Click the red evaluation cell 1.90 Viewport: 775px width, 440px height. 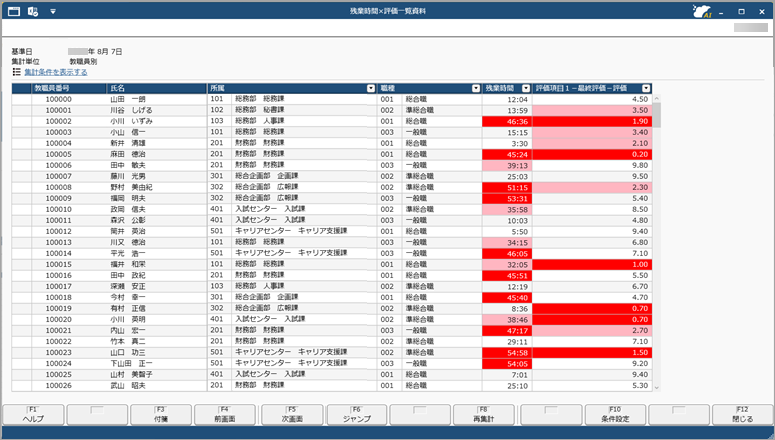pos(592,121)
